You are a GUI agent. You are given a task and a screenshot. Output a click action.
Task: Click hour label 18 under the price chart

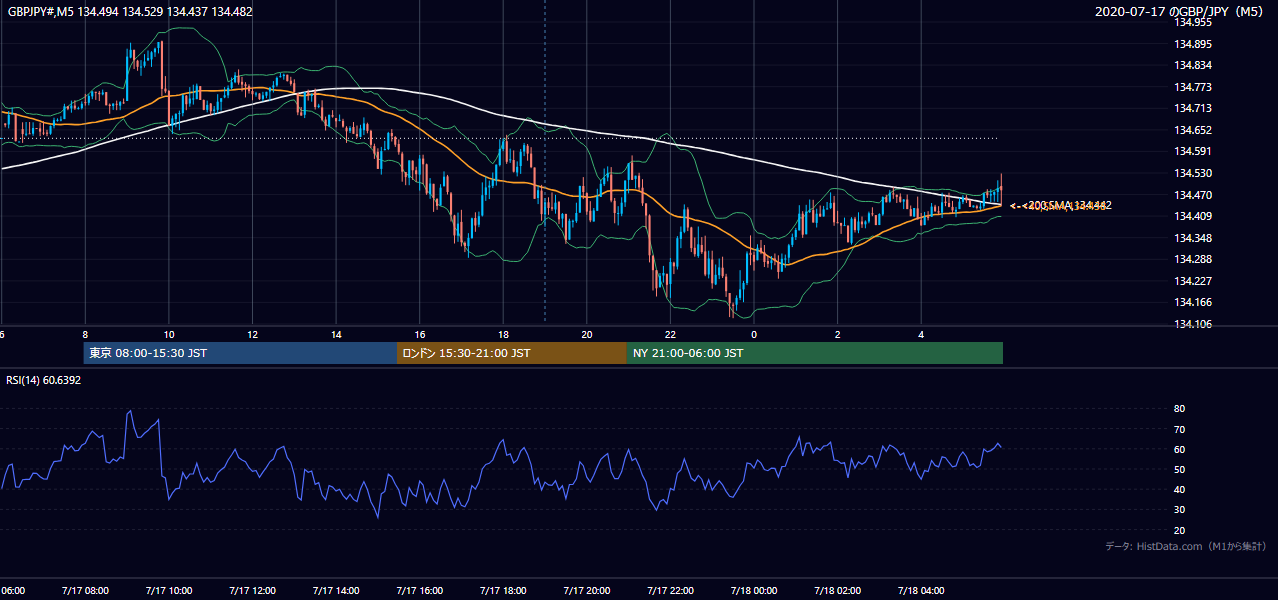point(503,335)
